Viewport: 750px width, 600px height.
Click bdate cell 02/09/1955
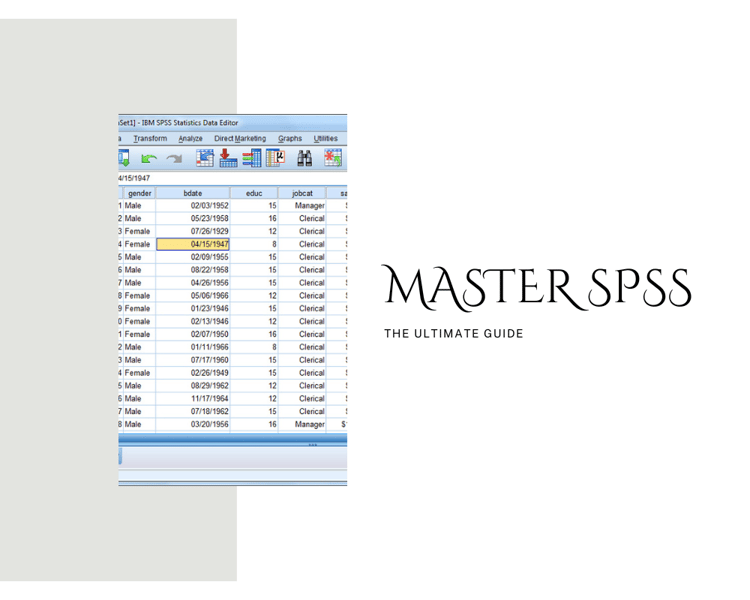pyautogui.click(x=193, y=257)
